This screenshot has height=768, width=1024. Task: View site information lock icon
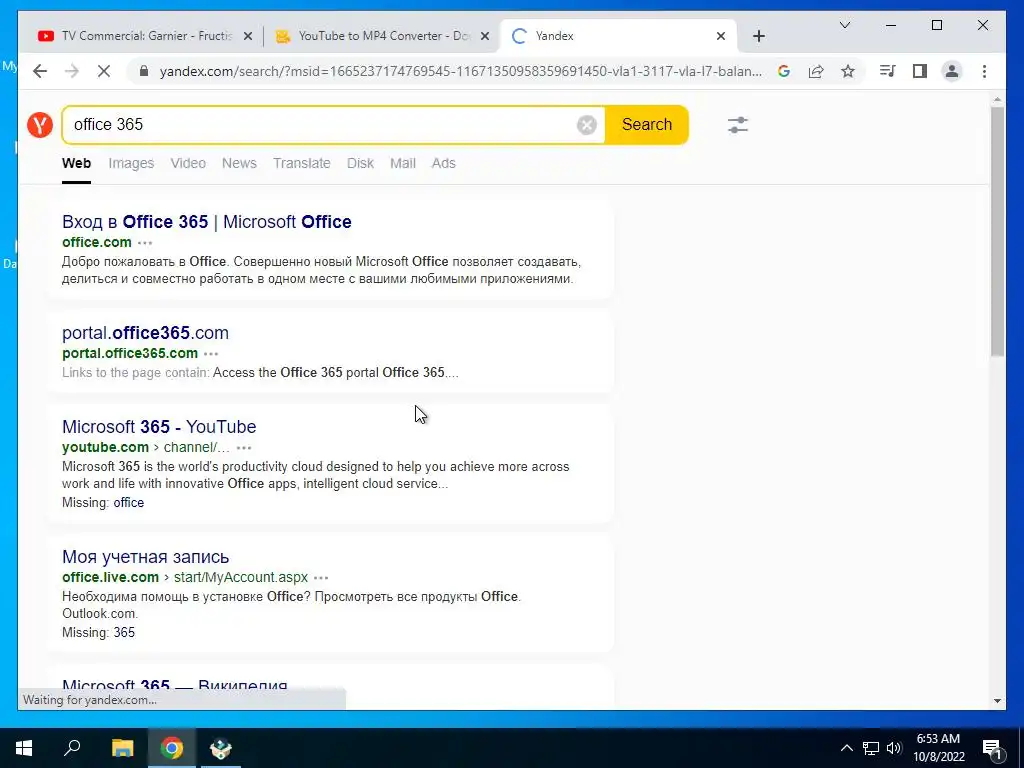click(144, 71)
